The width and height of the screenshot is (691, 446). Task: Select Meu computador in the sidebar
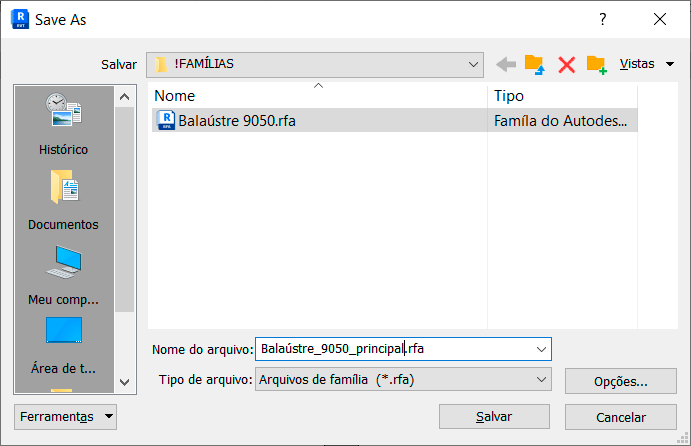click(x=63, y=275)
